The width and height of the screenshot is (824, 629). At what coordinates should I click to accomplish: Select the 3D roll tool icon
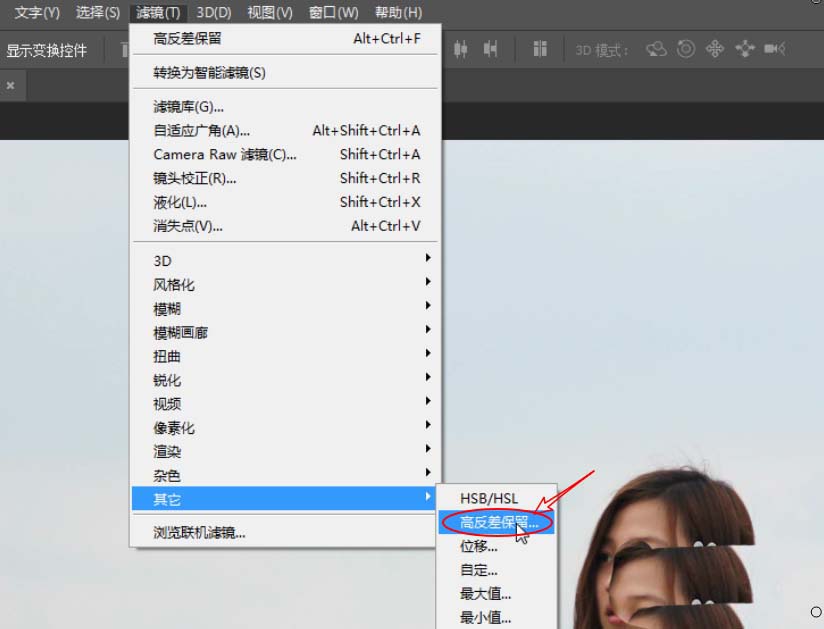684,48
